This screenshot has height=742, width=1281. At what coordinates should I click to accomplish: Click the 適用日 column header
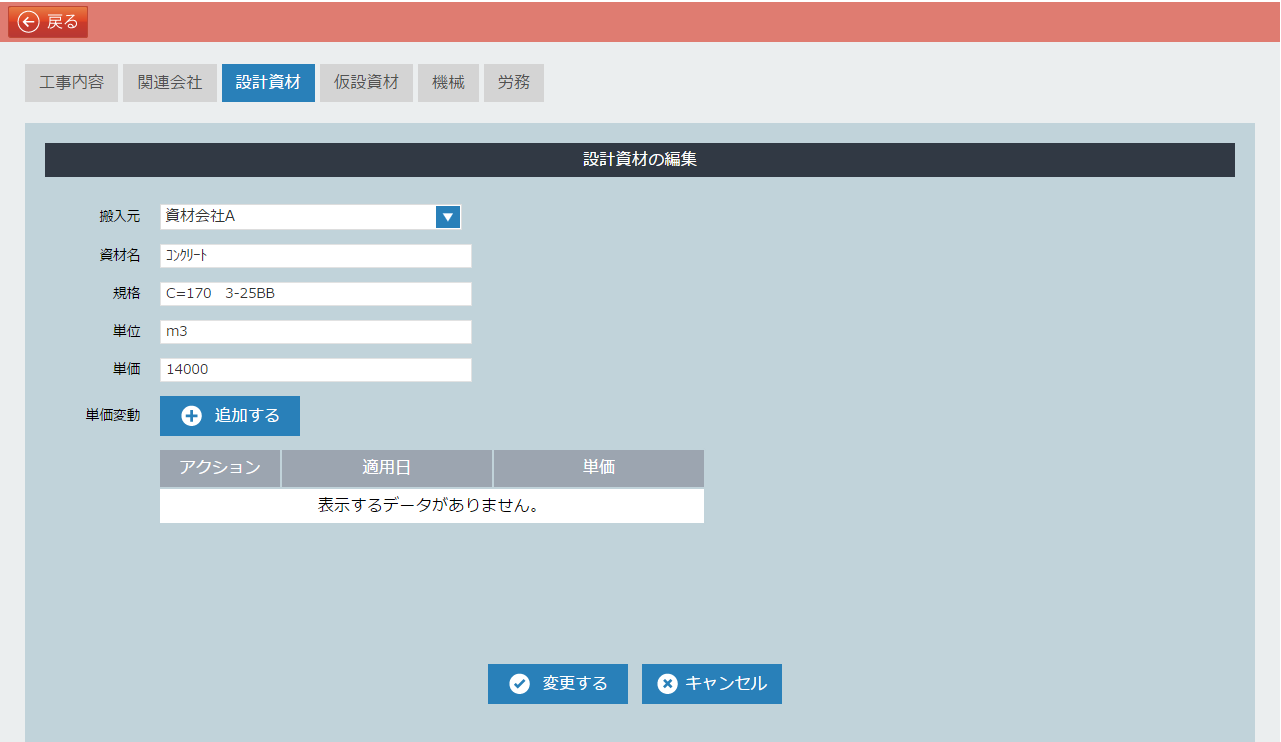click(387, 468)
